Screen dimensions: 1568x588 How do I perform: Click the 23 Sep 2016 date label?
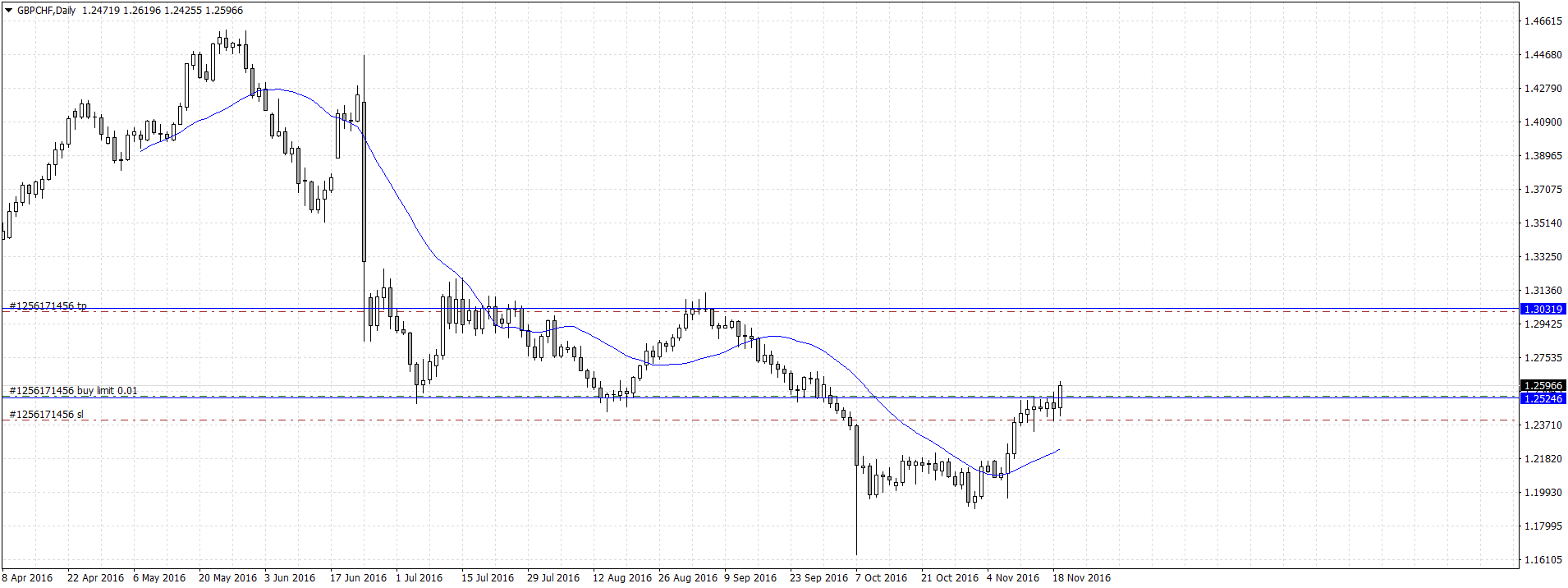point(818,578)
